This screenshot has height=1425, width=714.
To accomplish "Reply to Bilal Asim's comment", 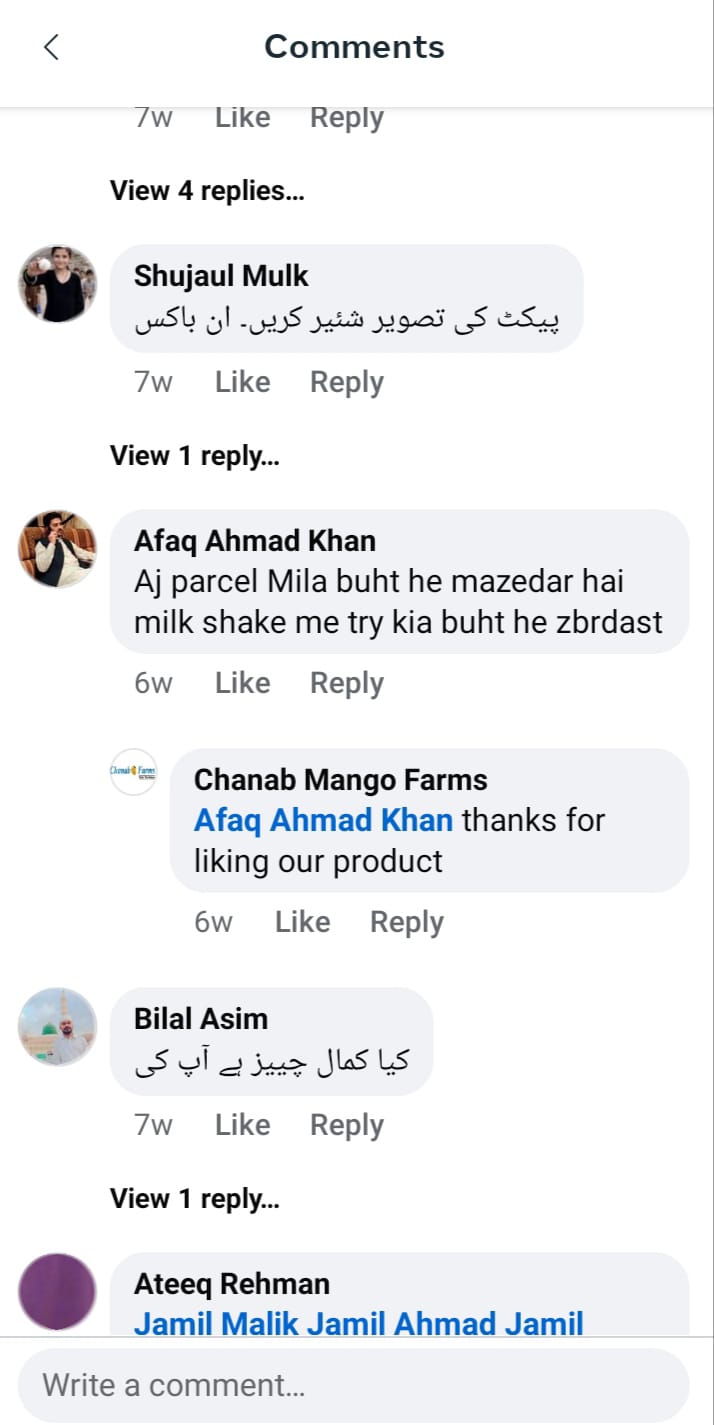I will 347,1125.
